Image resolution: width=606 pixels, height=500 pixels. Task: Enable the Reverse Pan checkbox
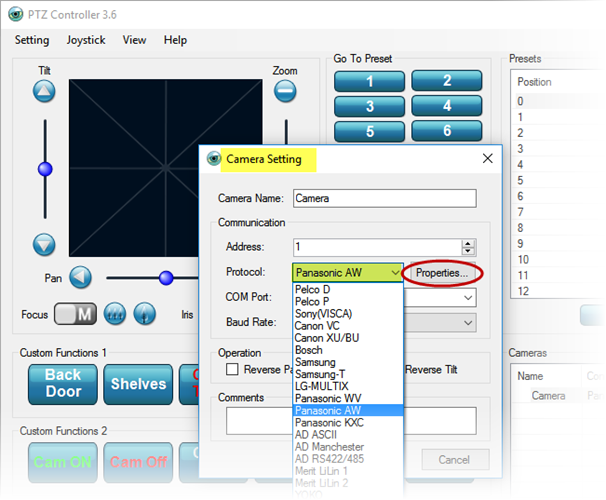coord(232,369)
